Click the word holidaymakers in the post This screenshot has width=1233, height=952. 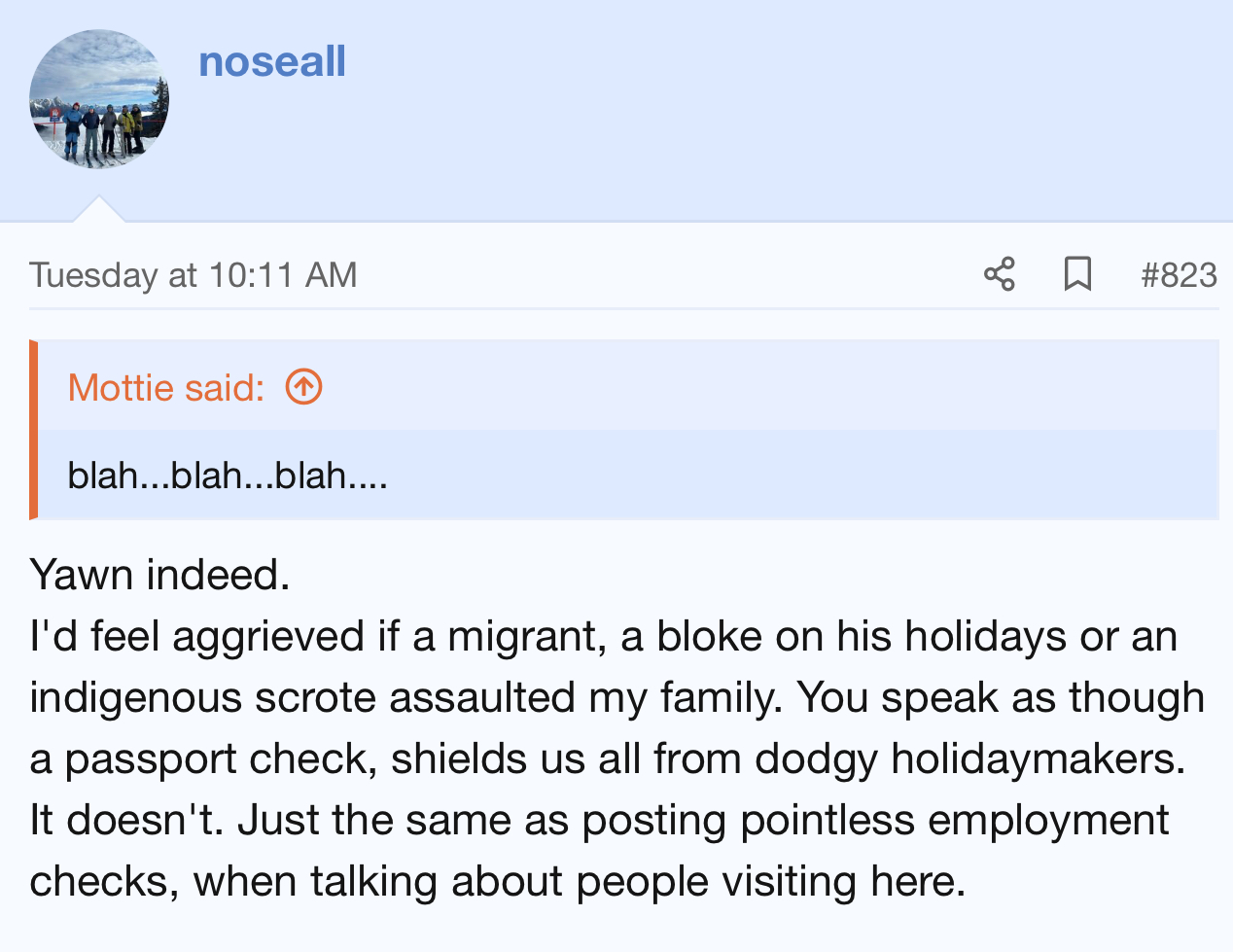[1038, 759]
